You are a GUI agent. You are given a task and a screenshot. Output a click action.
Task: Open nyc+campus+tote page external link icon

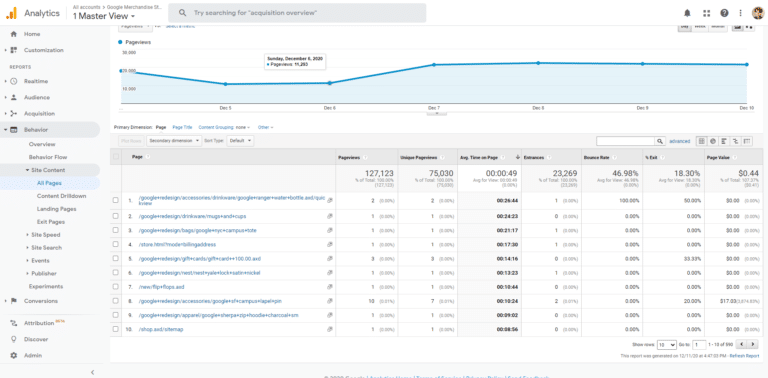pos(330,230)
